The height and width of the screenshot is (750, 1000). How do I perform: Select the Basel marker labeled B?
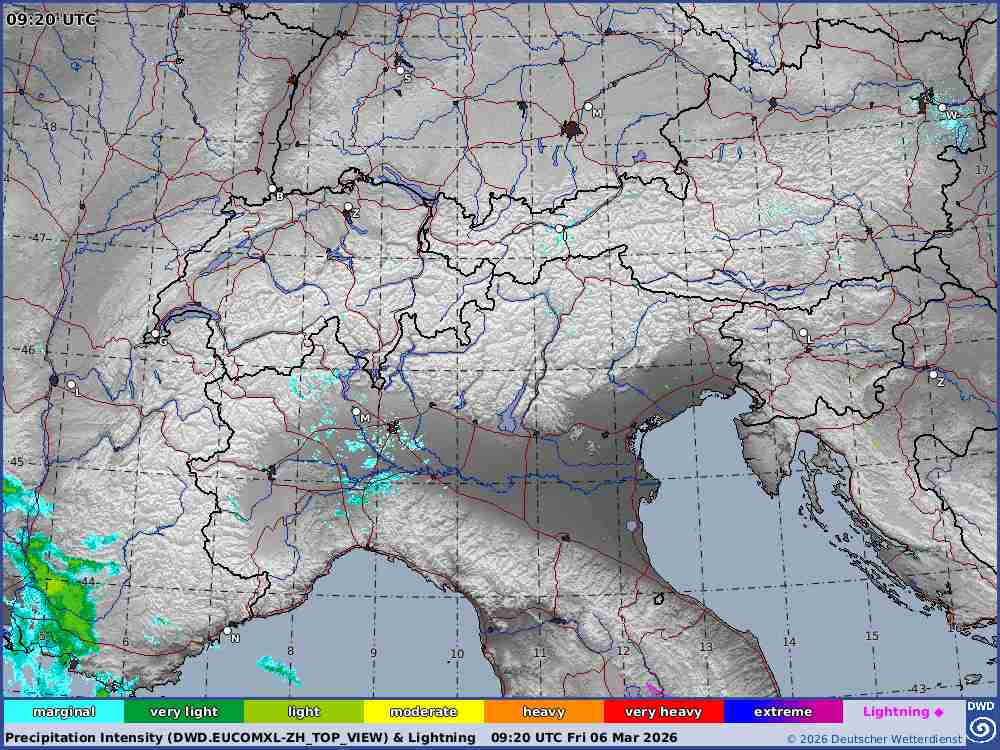[x=272, y=188]
